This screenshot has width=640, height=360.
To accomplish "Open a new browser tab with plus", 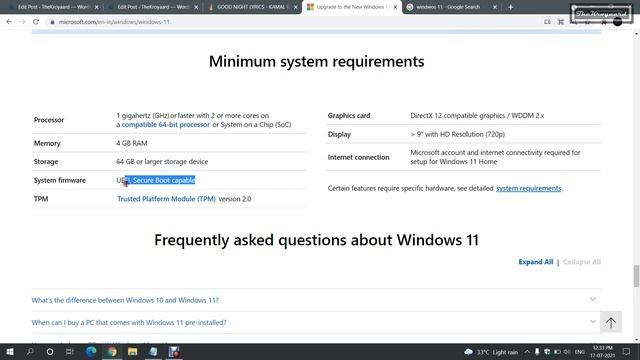I will coord(511,7).
